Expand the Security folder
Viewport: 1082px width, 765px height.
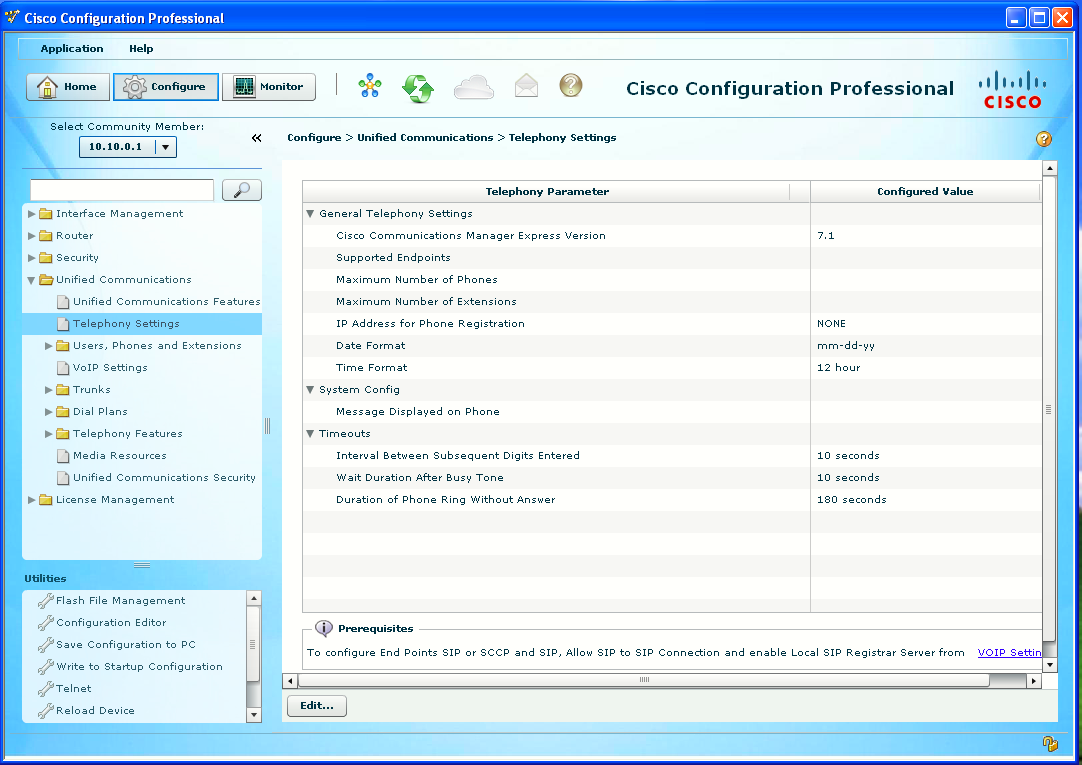(x=31, y=258)
